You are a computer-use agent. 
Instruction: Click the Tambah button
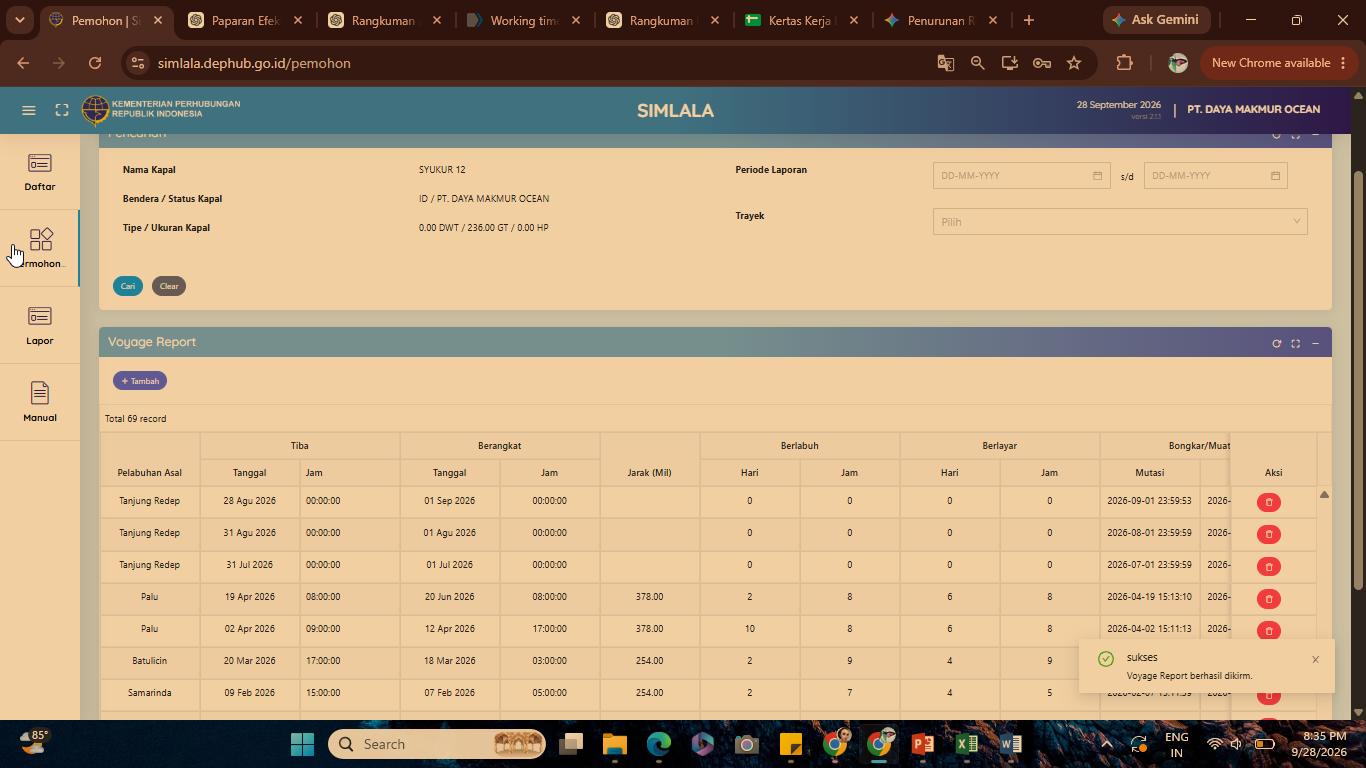[x=140, y=381]
